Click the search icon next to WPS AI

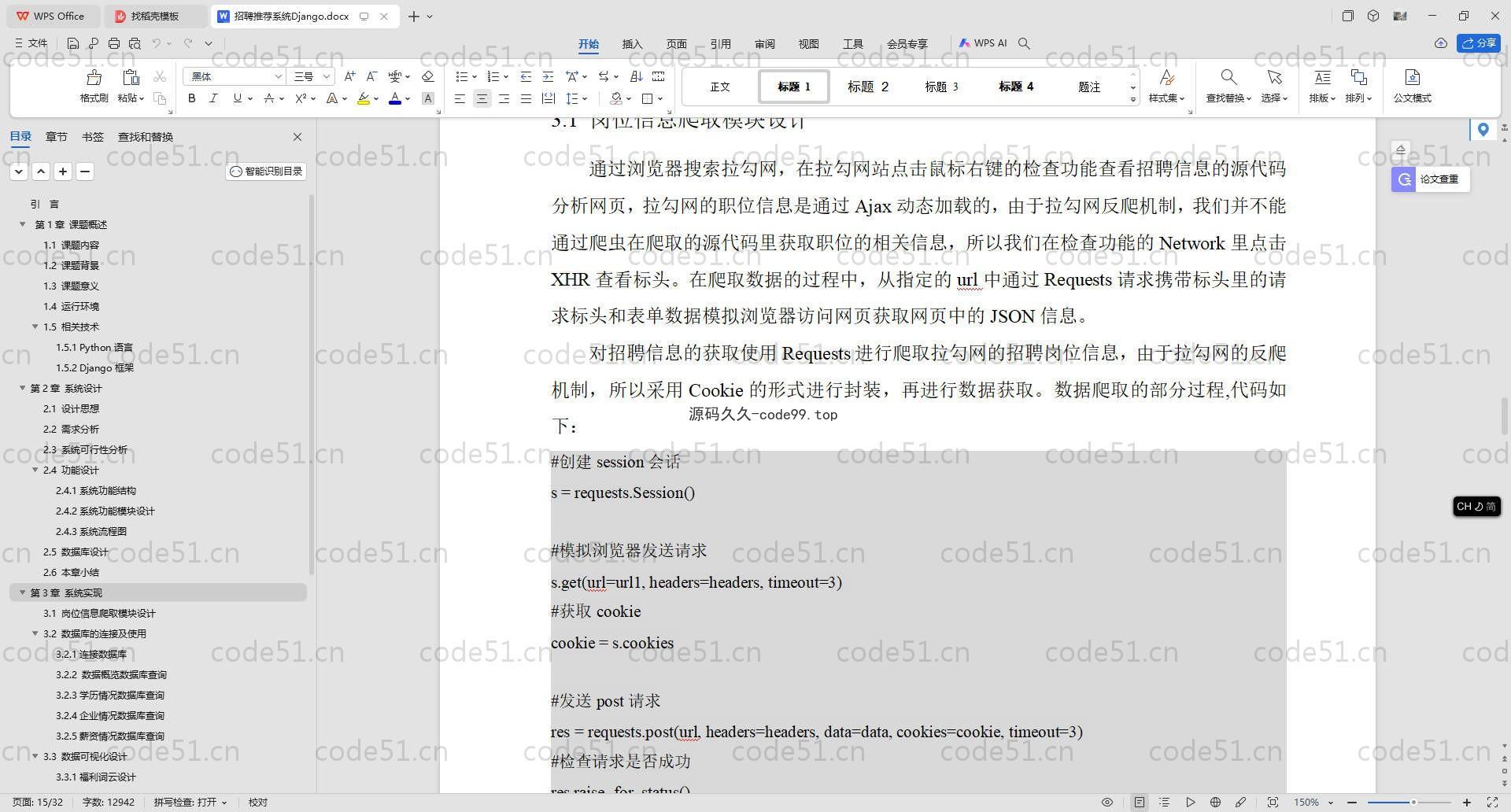pos(1024,43)
